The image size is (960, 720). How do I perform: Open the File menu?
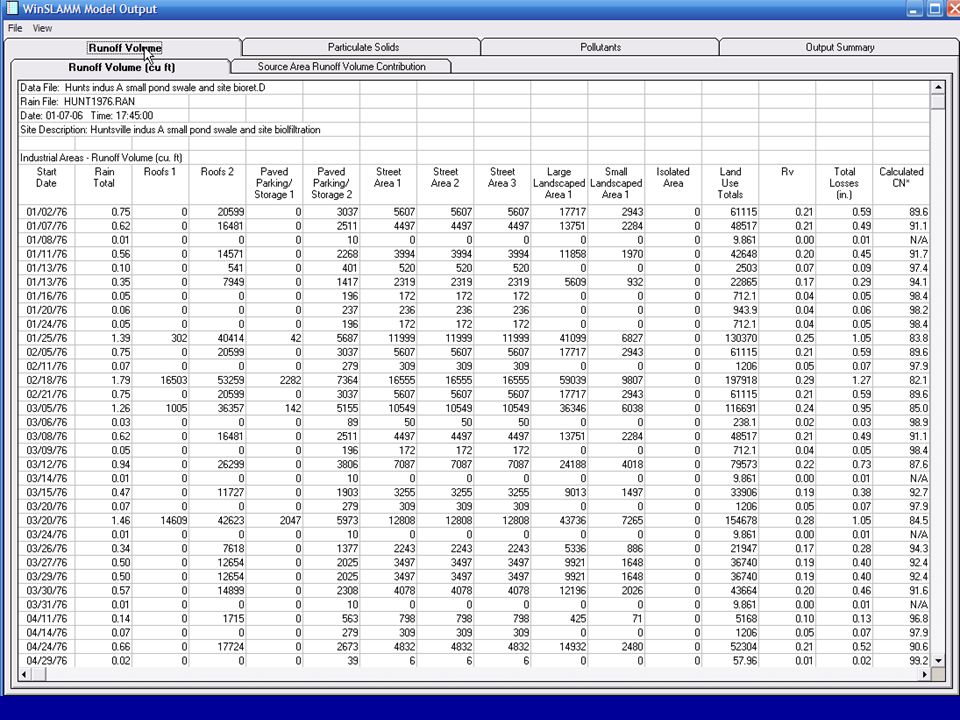[x=15, y=28]
